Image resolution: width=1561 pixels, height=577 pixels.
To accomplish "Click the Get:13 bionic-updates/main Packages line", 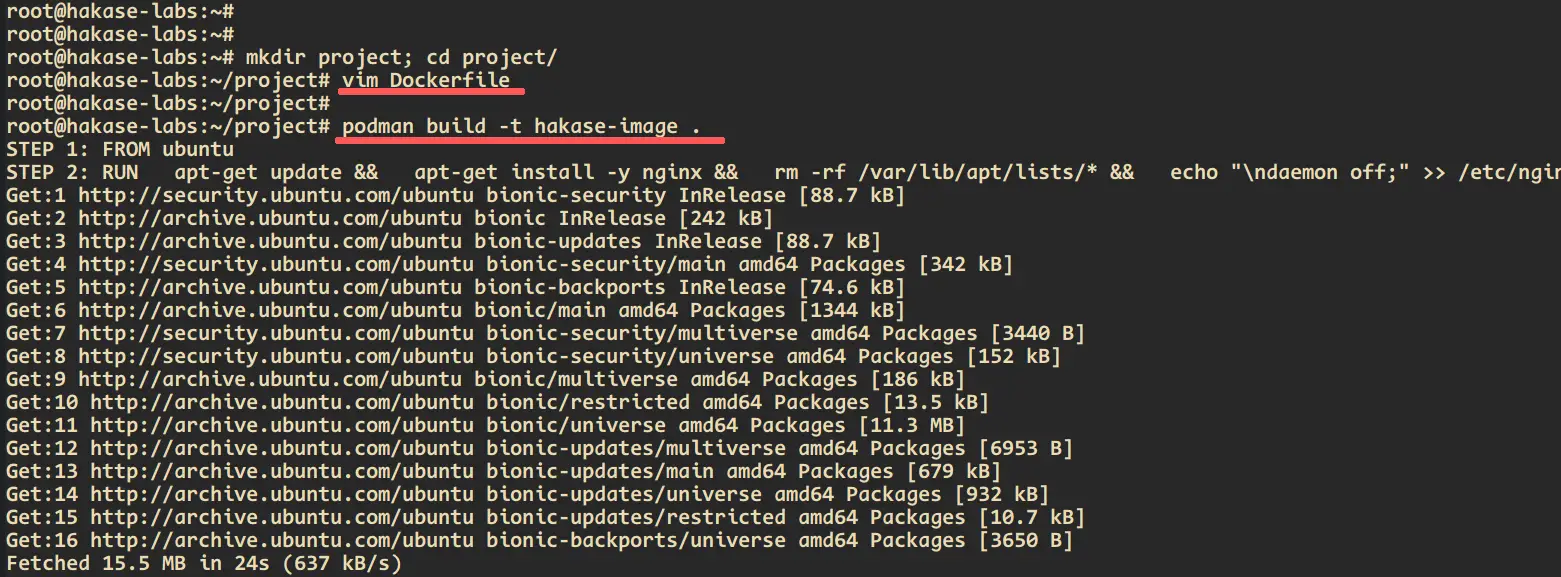I will tap(503, 472).
